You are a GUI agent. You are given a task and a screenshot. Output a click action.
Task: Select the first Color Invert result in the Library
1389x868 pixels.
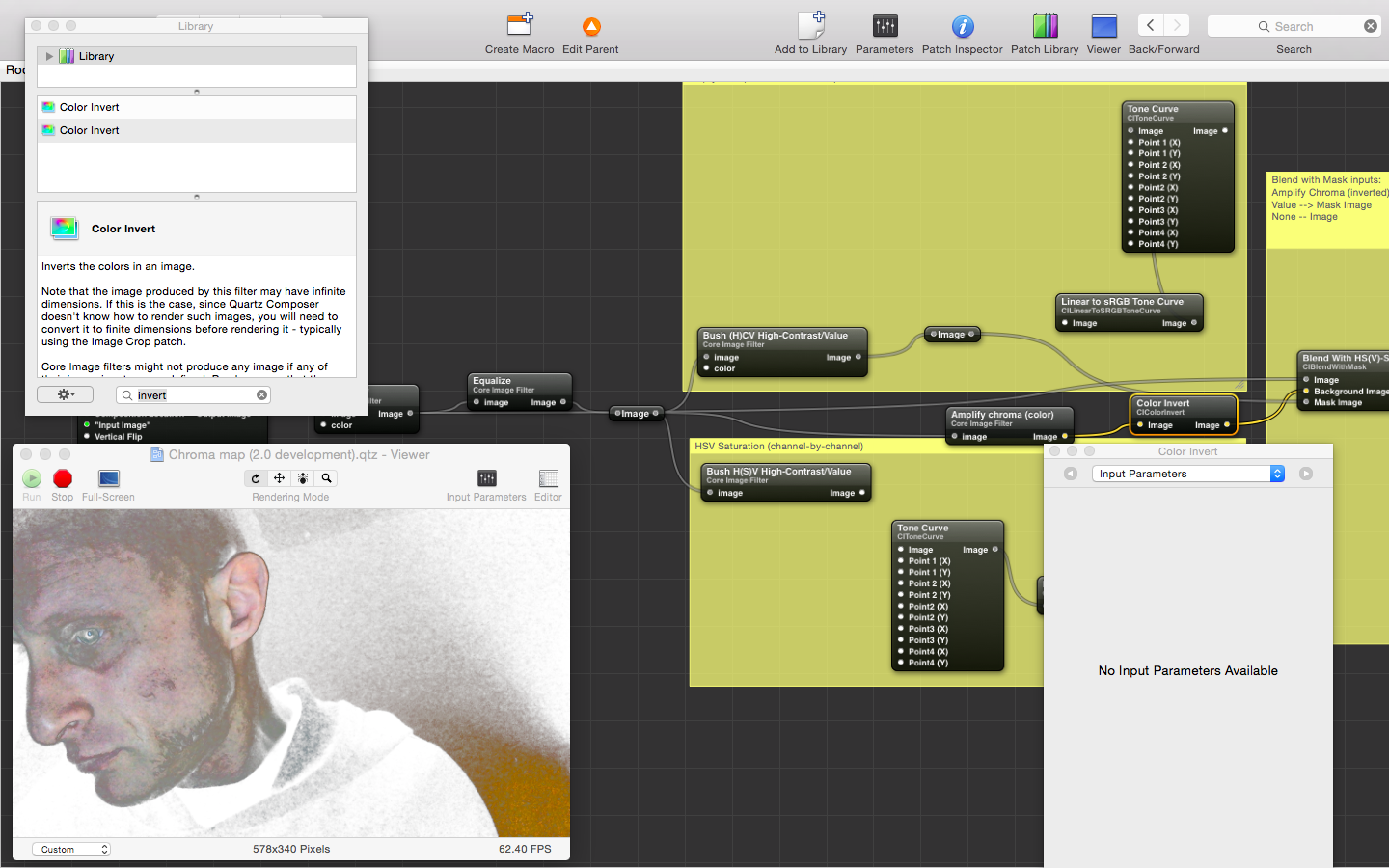click(197, 107)
